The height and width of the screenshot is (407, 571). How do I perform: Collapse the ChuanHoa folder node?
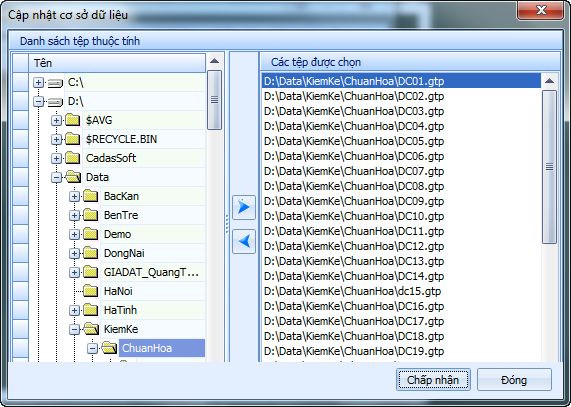click(92, 349)
